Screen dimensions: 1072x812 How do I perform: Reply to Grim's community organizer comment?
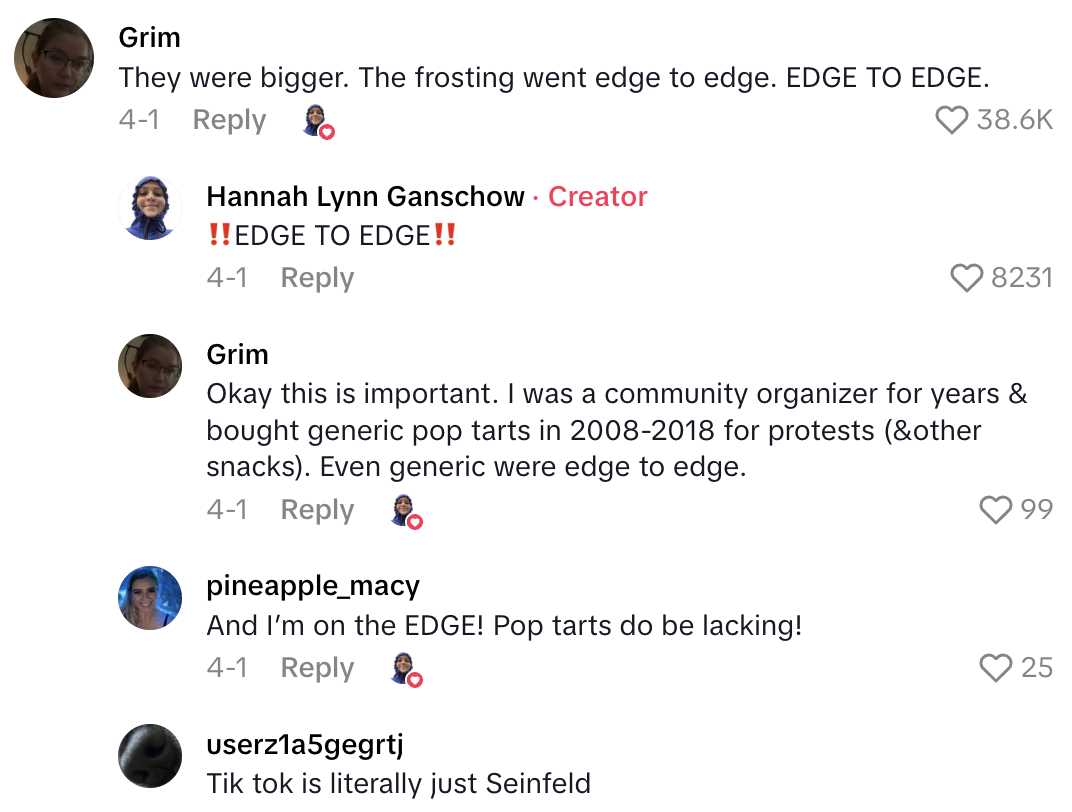(317, 510)
